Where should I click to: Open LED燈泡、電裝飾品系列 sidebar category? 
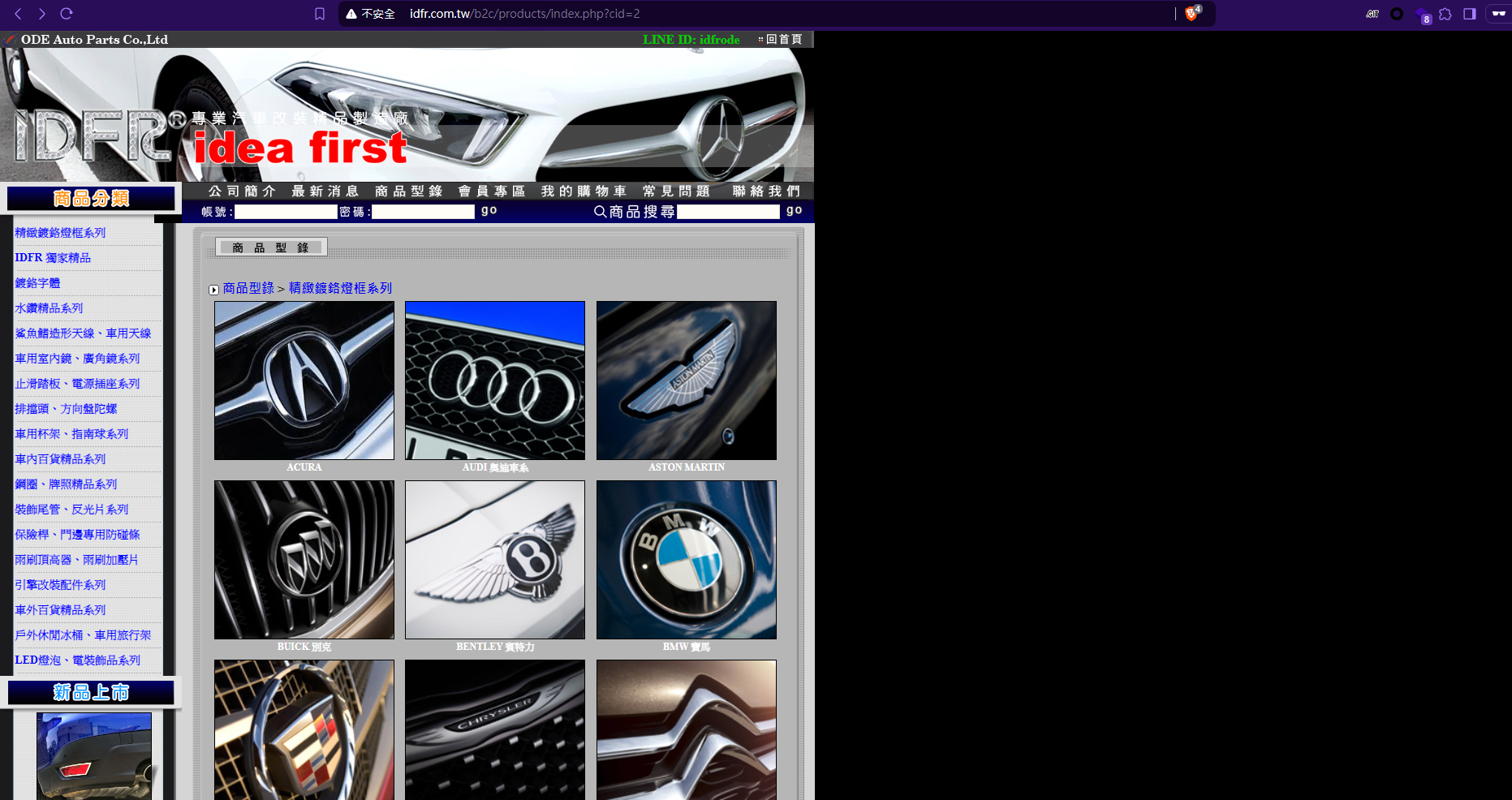point(77,660)
